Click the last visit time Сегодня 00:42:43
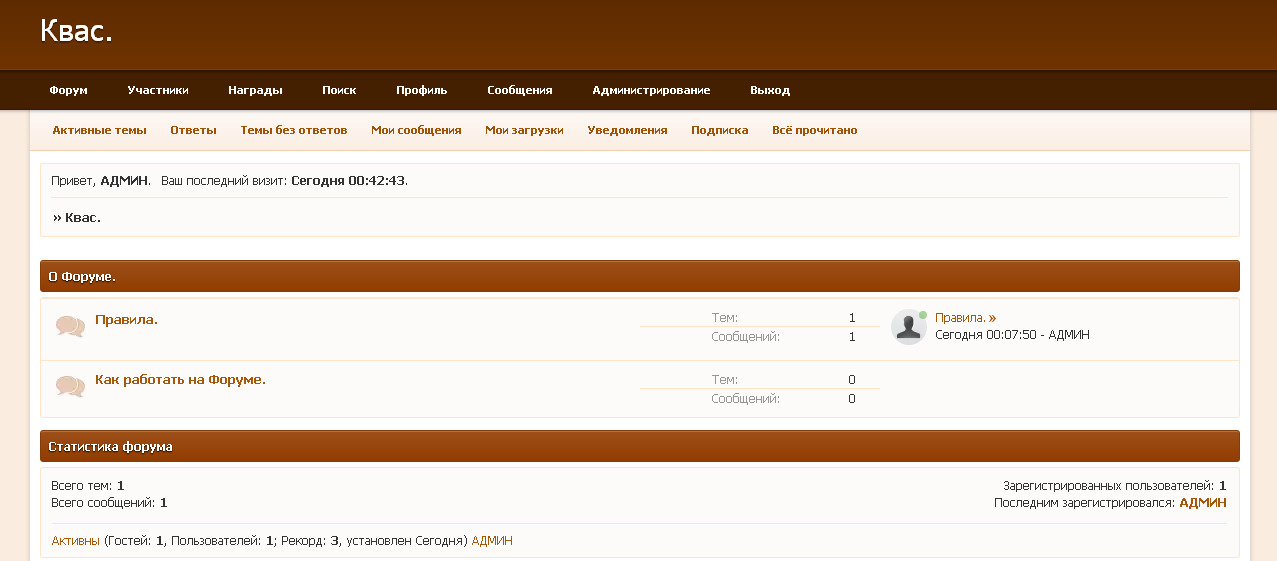1277x561 pixels. coord(349,181)
